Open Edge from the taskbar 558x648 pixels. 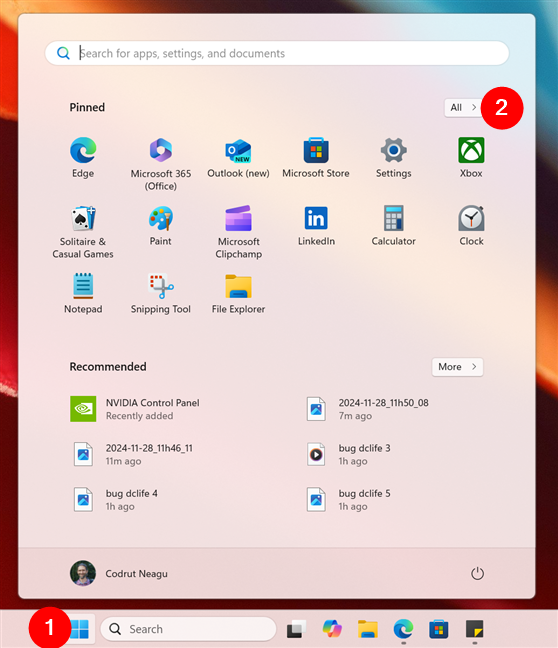(403, 629)
